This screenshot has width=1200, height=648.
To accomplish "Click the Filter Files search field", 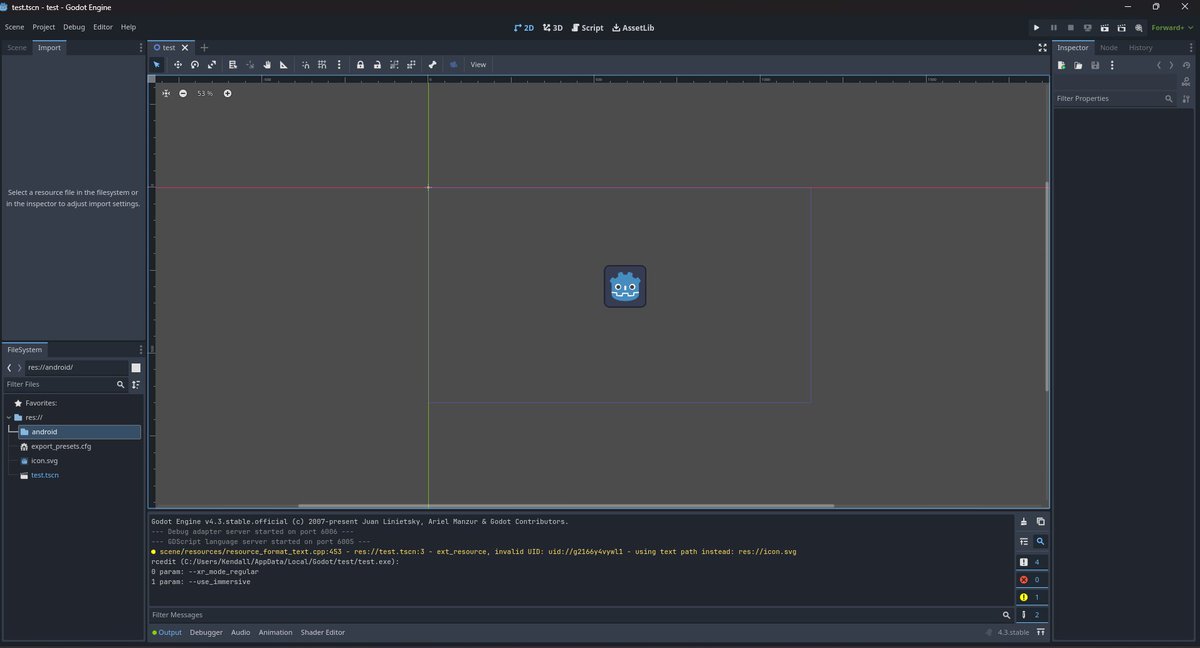I will (66, 384).
